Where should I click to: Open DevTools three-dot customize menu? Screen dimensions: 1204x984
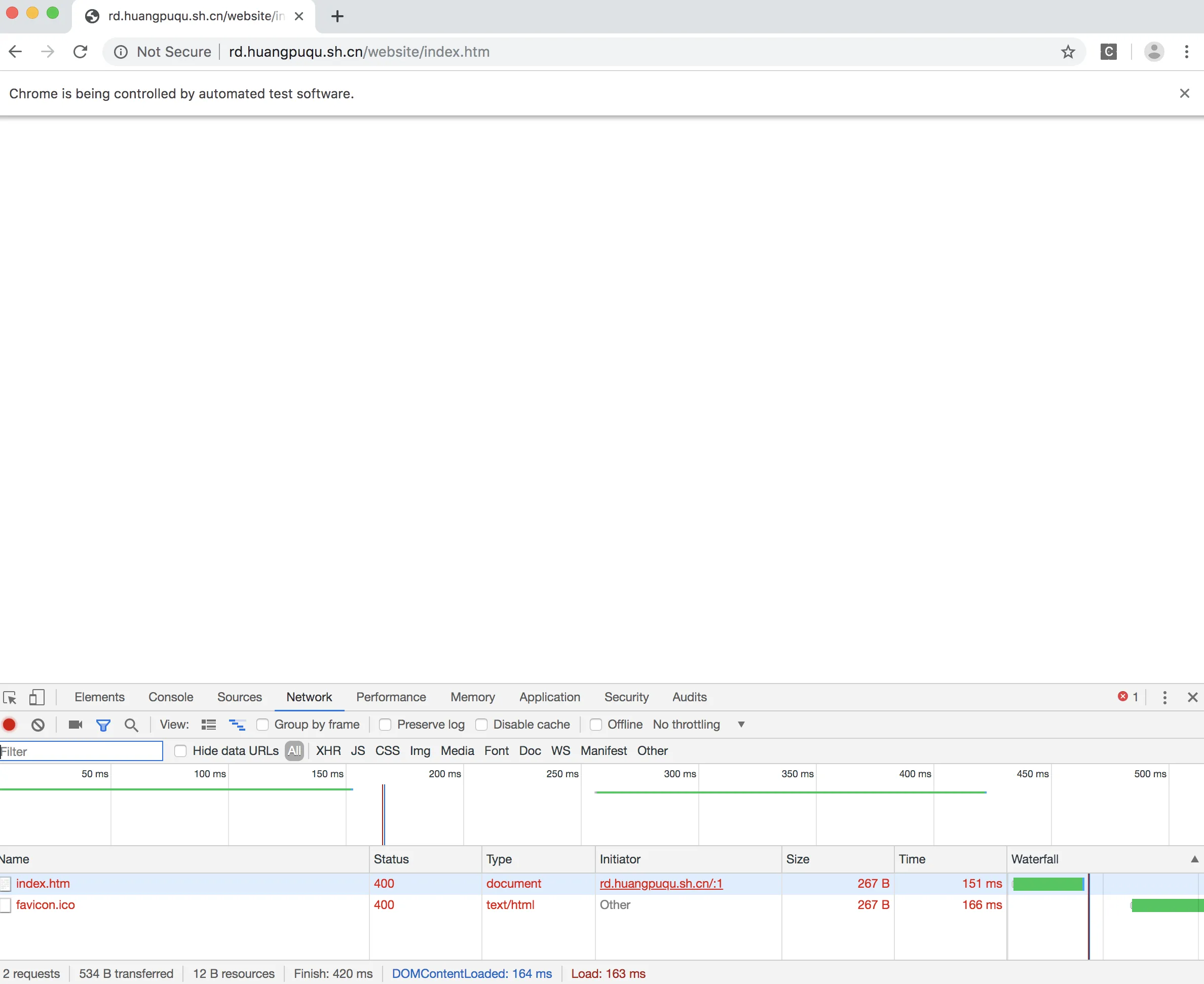(1165, 697)
